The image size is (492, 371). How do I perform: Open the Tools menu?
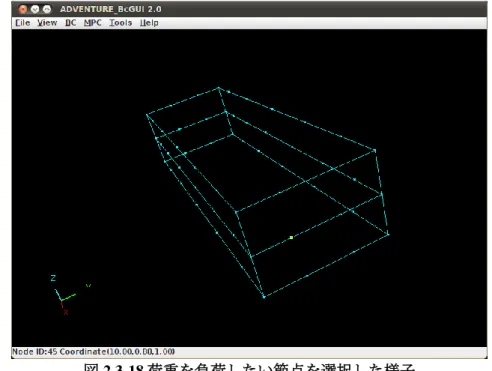121,23
